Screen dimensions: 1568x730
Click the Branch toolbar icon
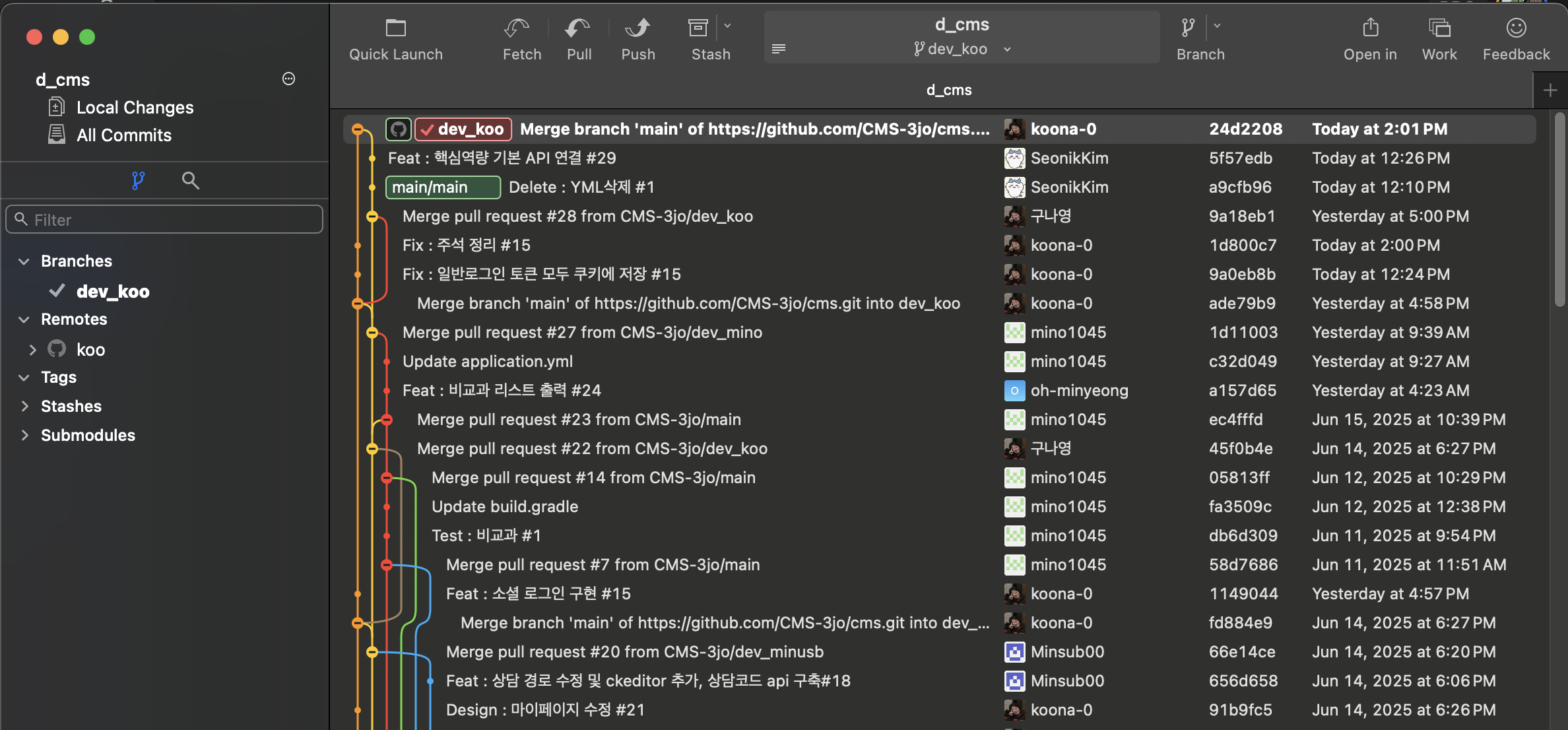pos(1188,28)
